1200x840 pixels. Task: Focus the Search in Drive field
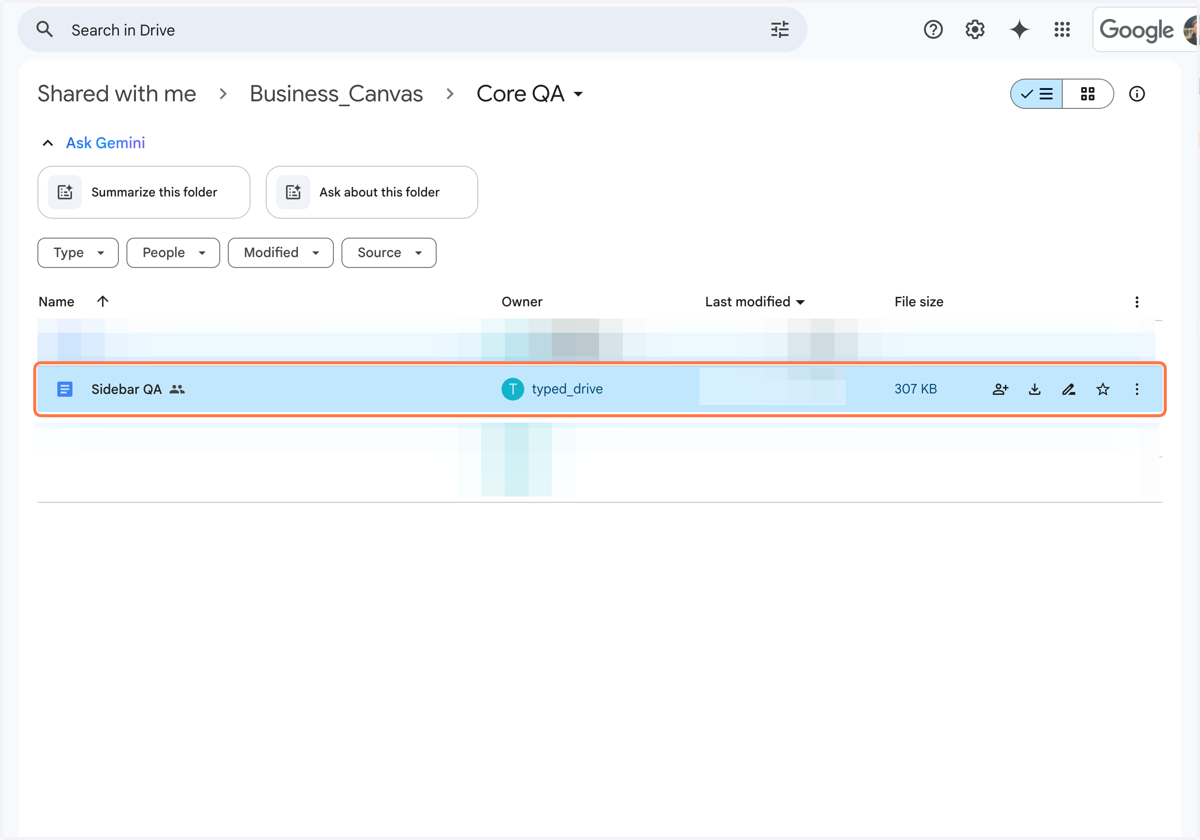click(x=412, y=30)
